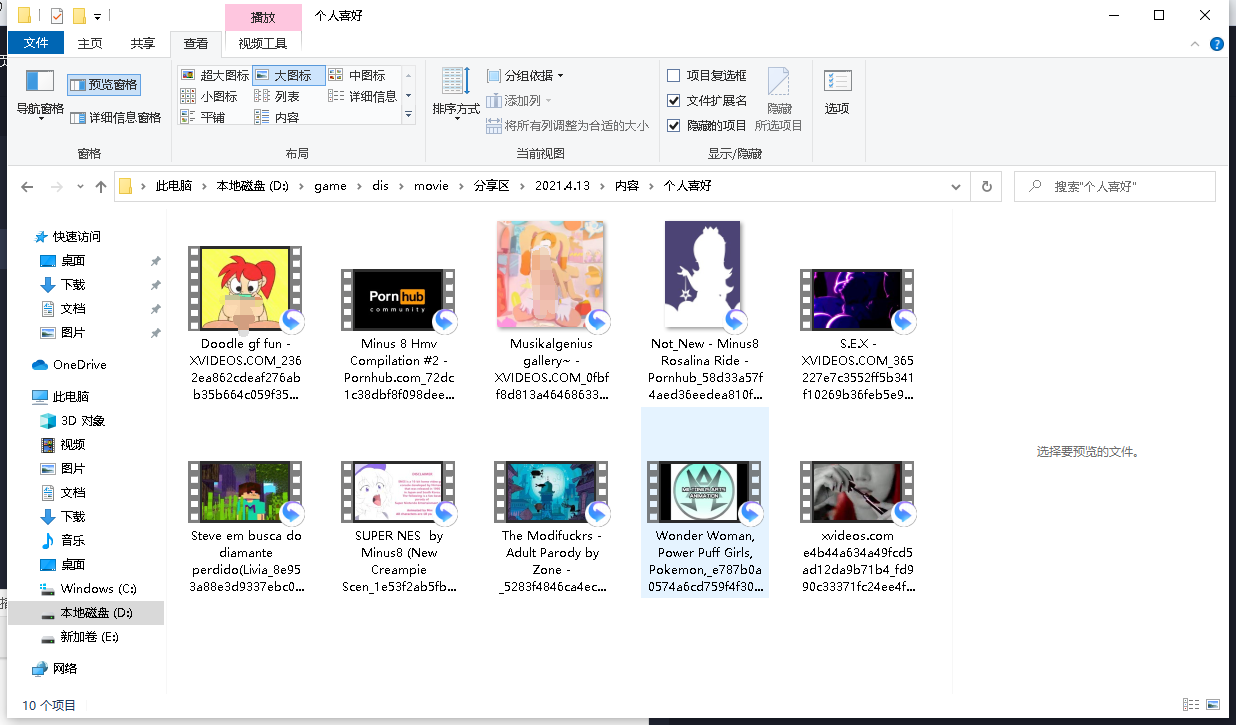This screenshot has height=725, width=1236.
Task: Switch layout to 小图标
Action: pos(209,96)
